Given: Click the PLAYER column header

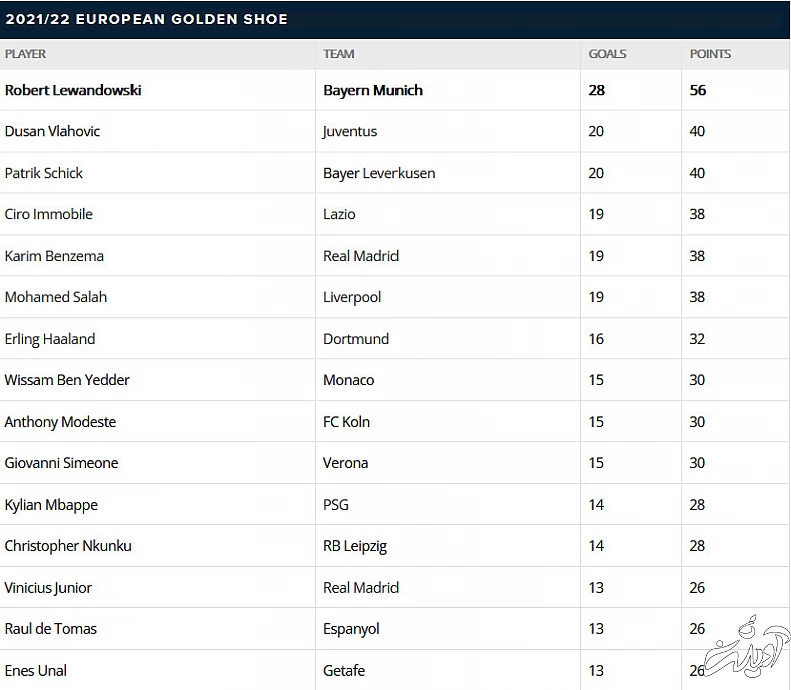Looking at the screenshot, I should (26, 54).
